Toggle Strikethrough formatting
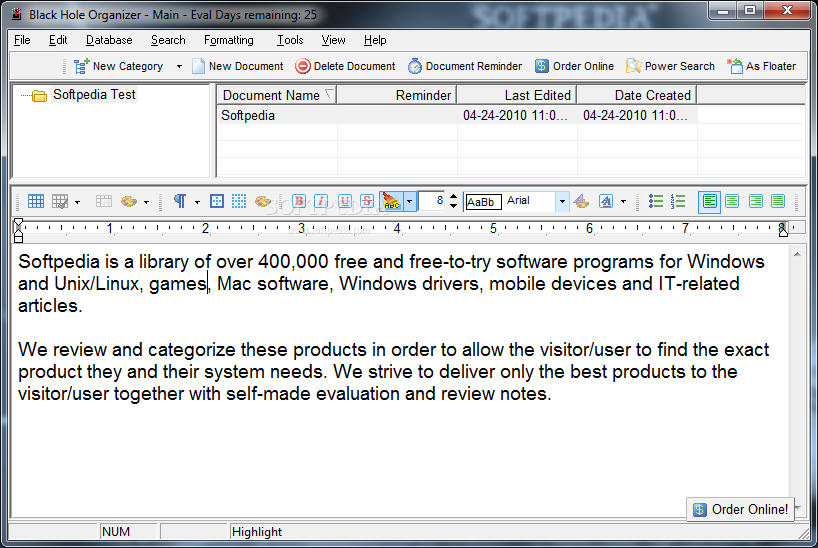818x548 pixels. 367,201
